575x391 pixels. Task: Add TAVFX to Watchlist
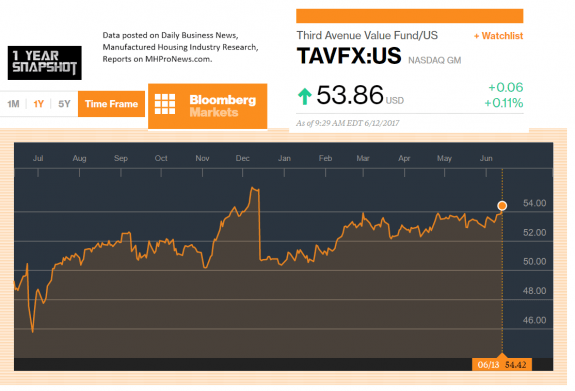498,36
